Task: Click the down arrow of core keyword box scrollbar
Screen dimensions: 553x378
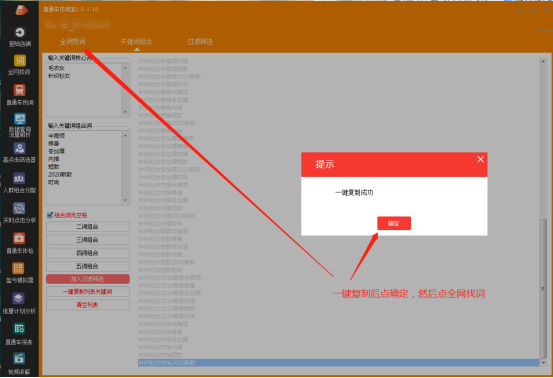Action: point(125,112)
